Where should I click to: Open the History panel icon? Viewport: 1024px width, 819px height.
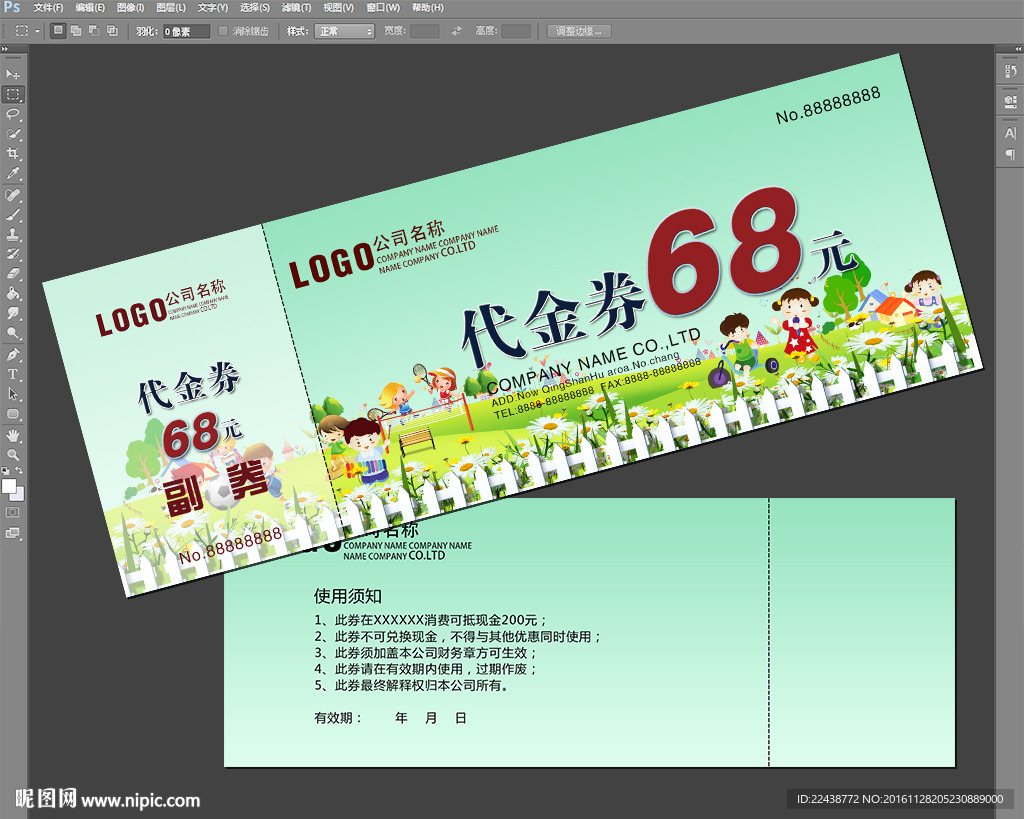point(1010,71)
